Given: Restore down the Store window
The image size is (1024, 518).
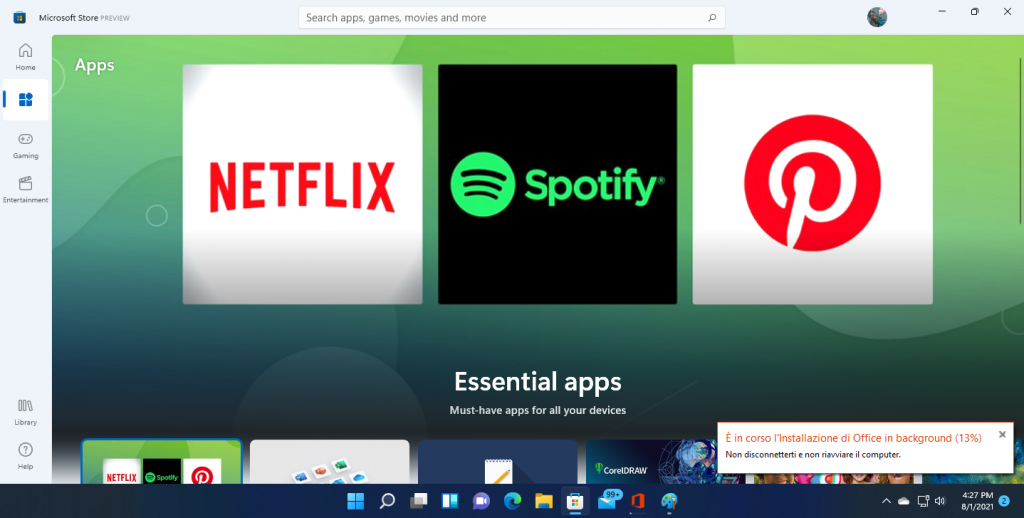Looking at the screenshot, I should [x=974, y=11].
